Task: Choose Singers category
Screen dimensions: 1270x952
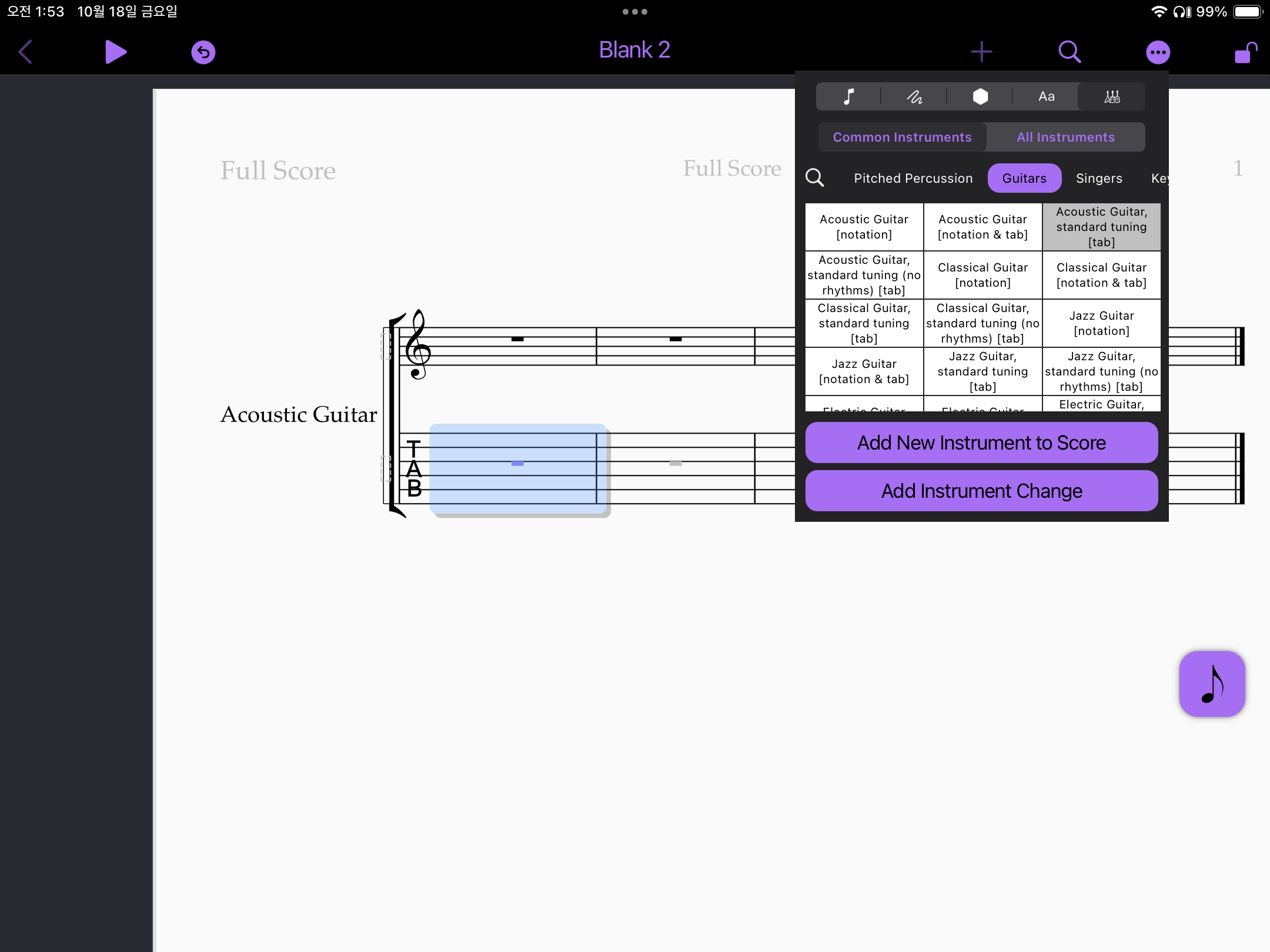Action: (1099, 178)
